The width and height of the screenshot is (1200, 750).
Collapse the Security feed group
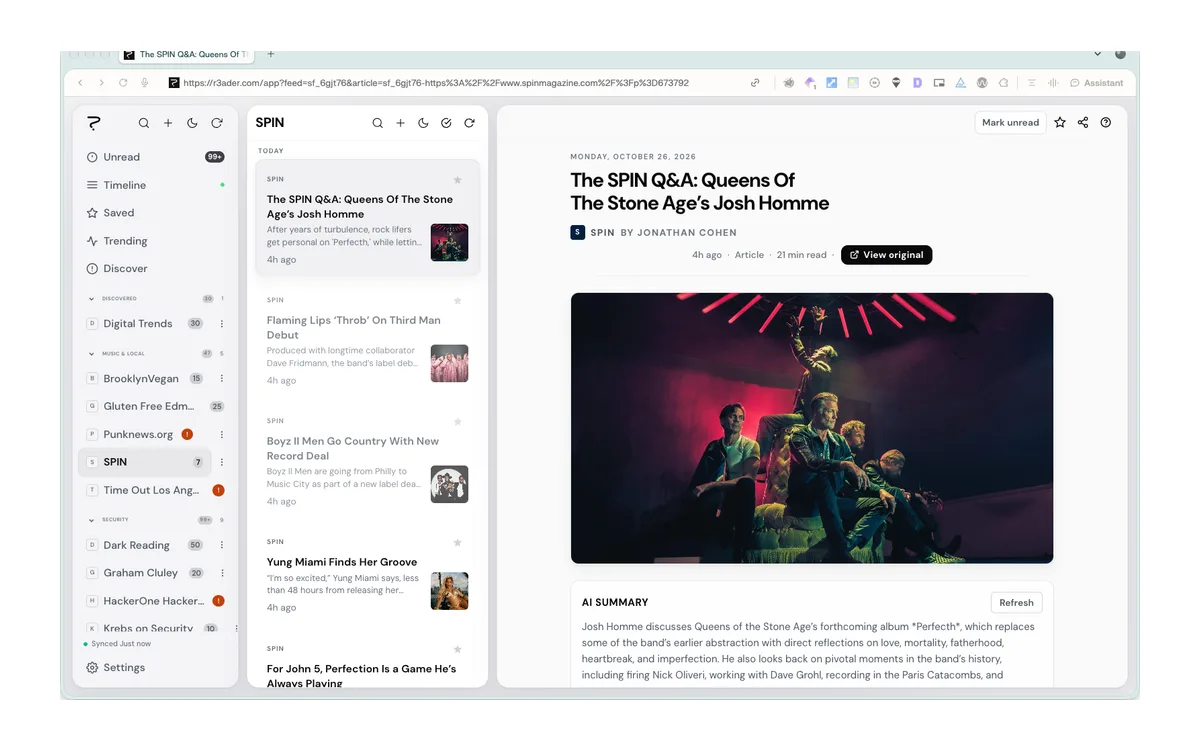click(x=91, y=520)
